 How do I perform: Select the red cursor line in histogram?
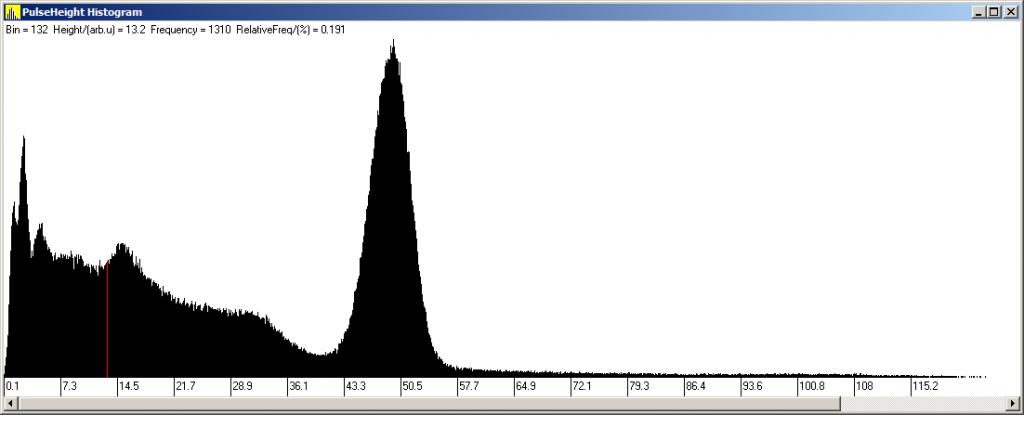pyautogui.click(x=107, y=320)
